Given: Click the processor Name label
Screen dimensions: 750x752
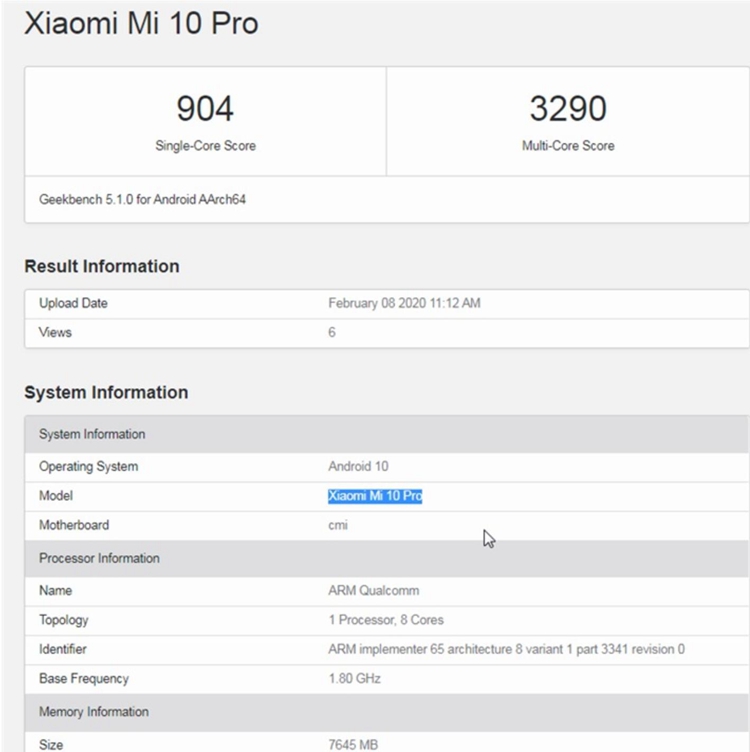Looking at the screenshot, I should (55, 590).
